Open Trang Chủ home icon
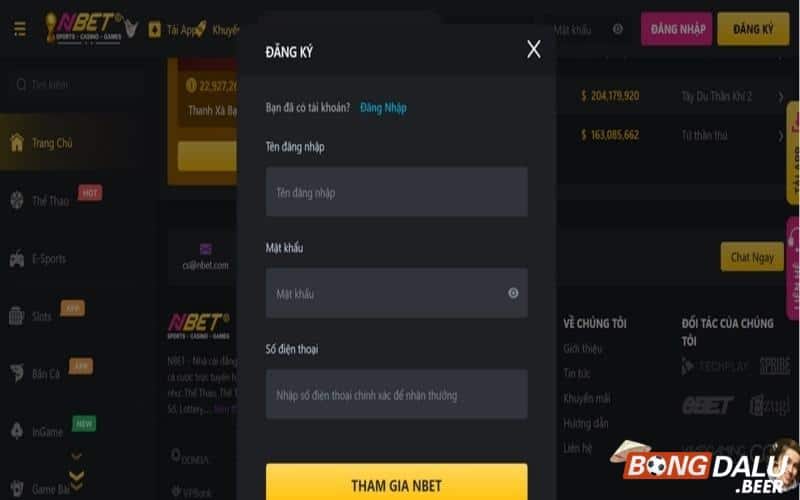The image size is (800, 500). (17, 142)
